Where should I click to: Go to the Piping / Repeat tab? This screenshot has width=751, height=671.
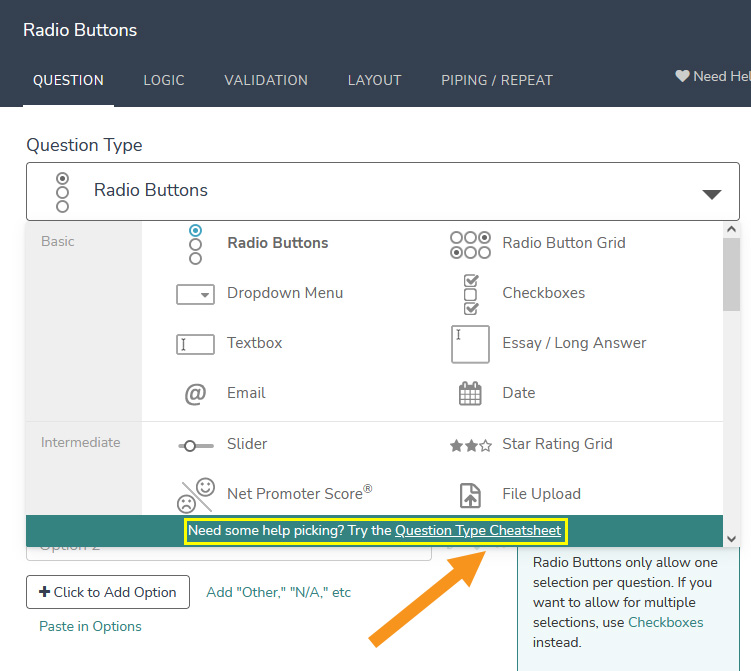pyautogui.click(x=497, y=80)
